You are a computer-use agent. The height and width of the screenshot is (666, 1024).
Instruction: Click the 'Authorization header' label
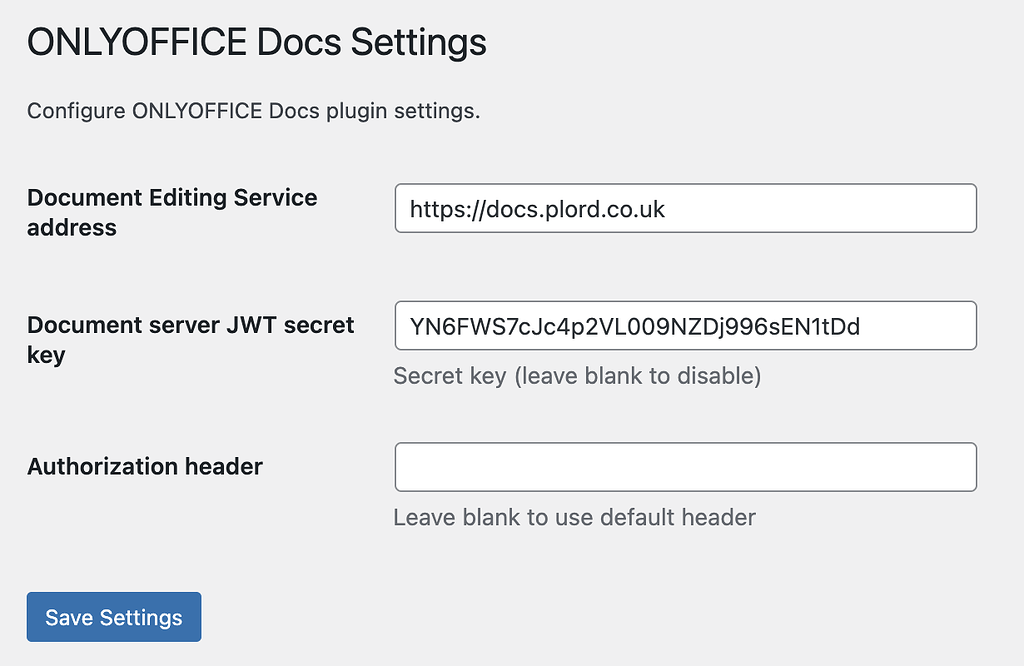144,466
